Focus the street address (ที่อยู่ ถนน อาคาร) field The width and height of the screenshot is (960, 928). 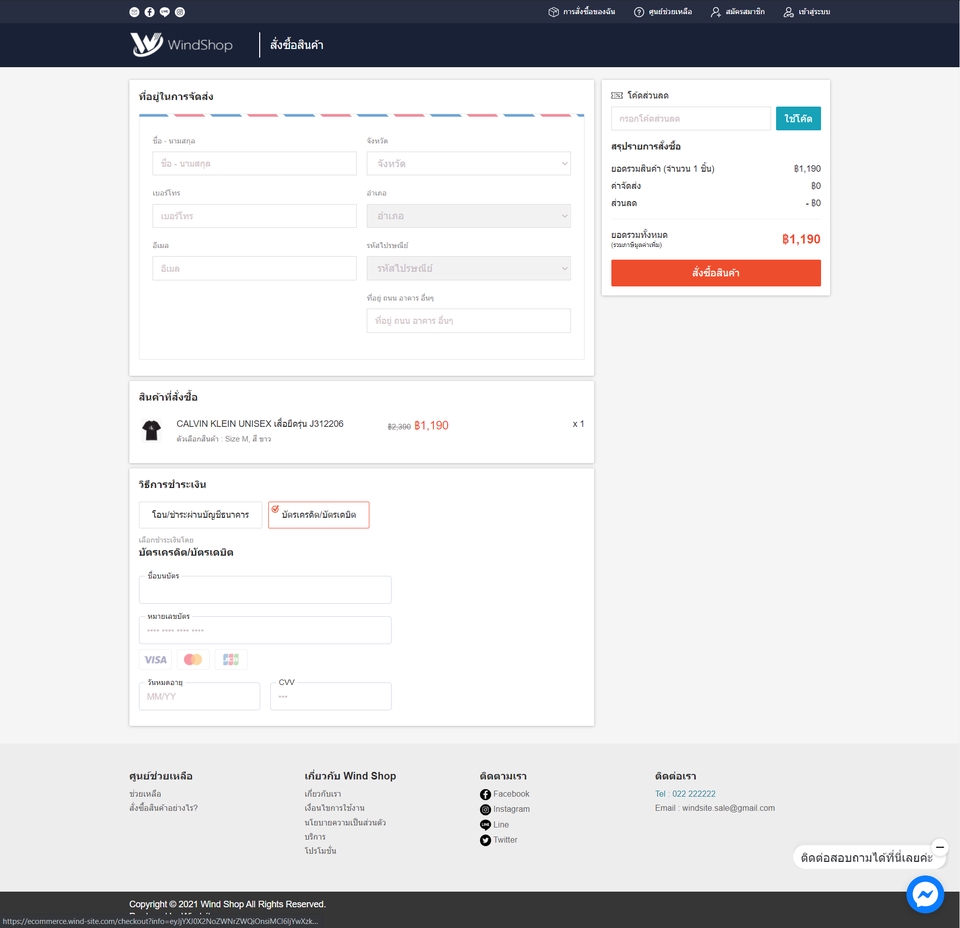pyautogui.click(x=468, y=321)
